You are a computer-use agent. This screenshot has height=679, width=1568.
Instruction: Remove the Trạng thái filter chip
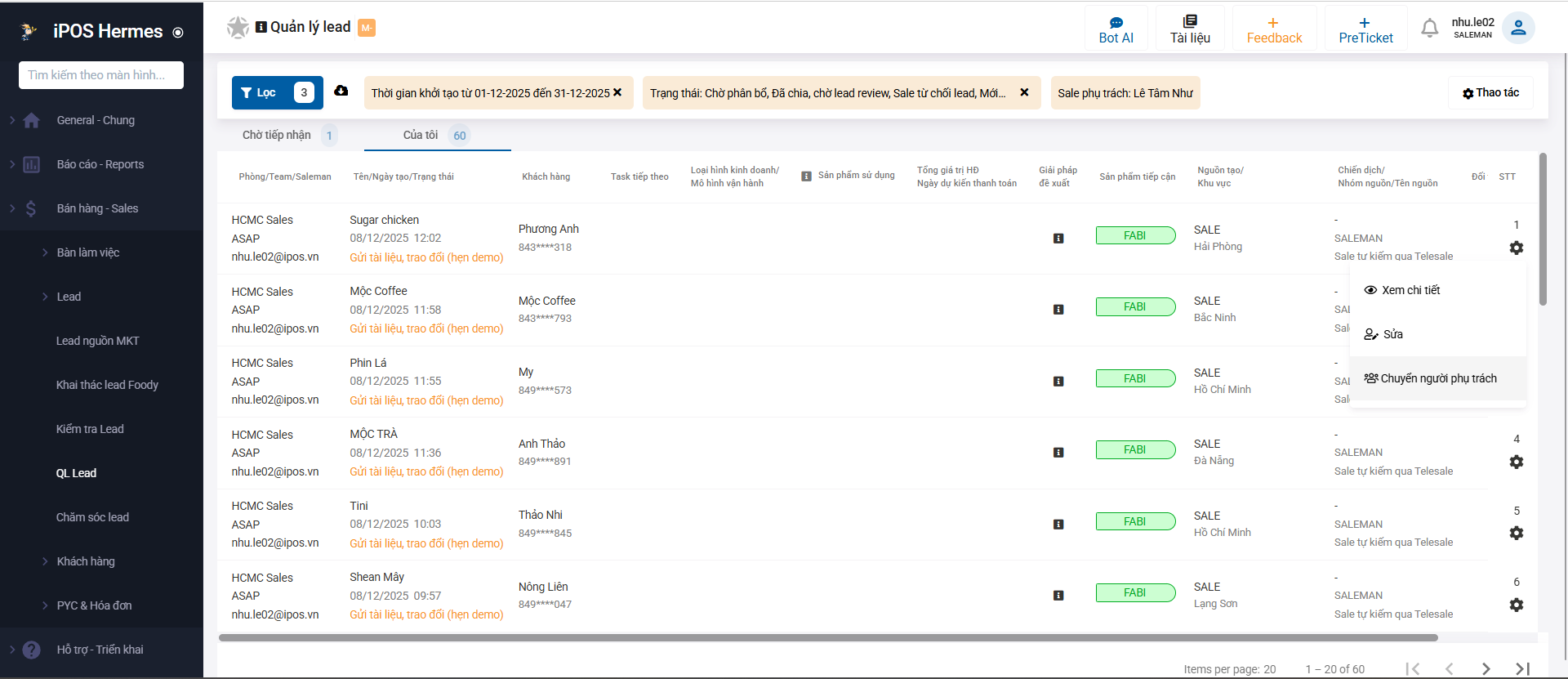[x=1024, y=92]
